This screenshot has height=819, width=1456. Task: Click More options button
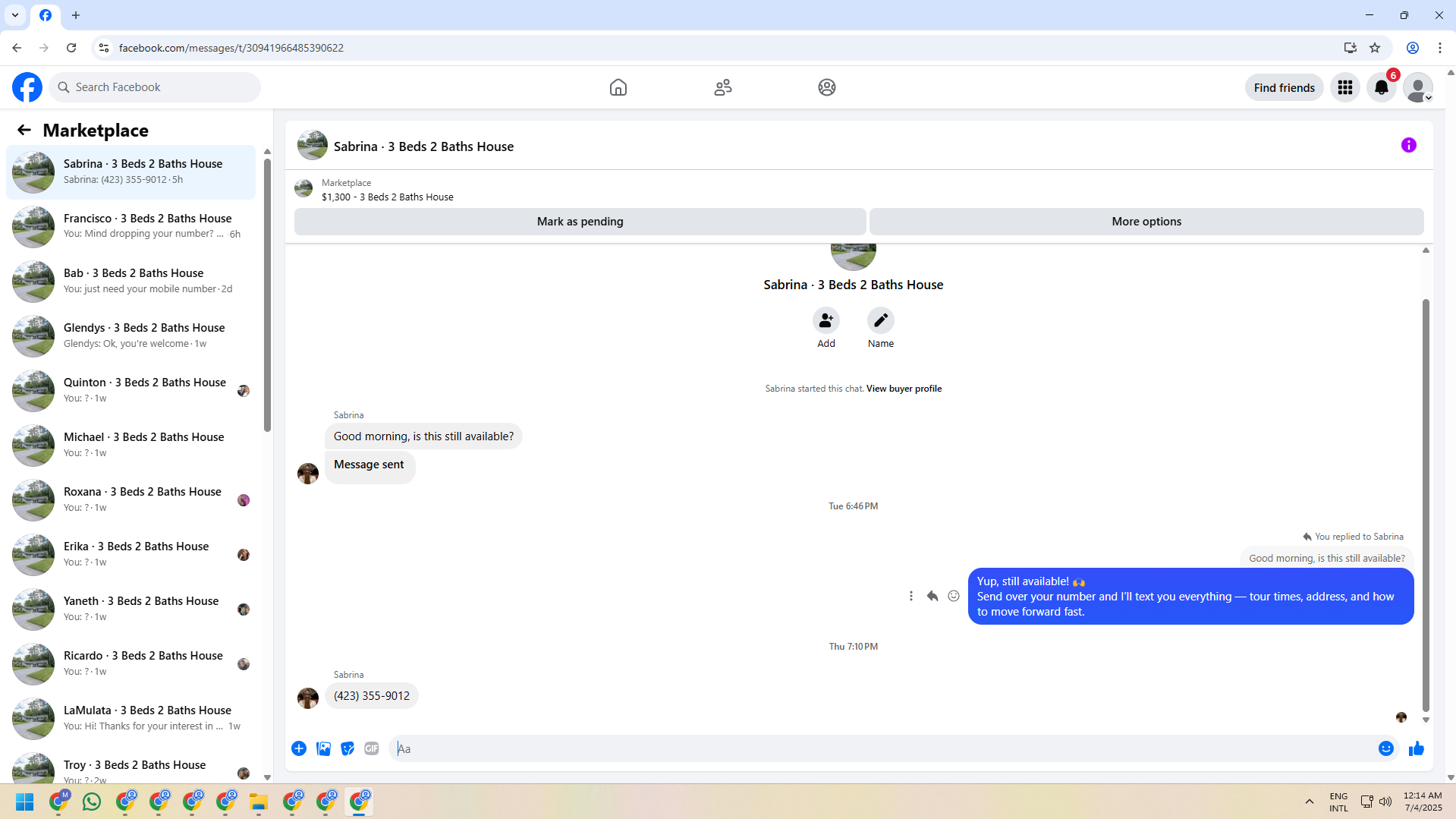pyautogui.click(x=1146, y=222)
